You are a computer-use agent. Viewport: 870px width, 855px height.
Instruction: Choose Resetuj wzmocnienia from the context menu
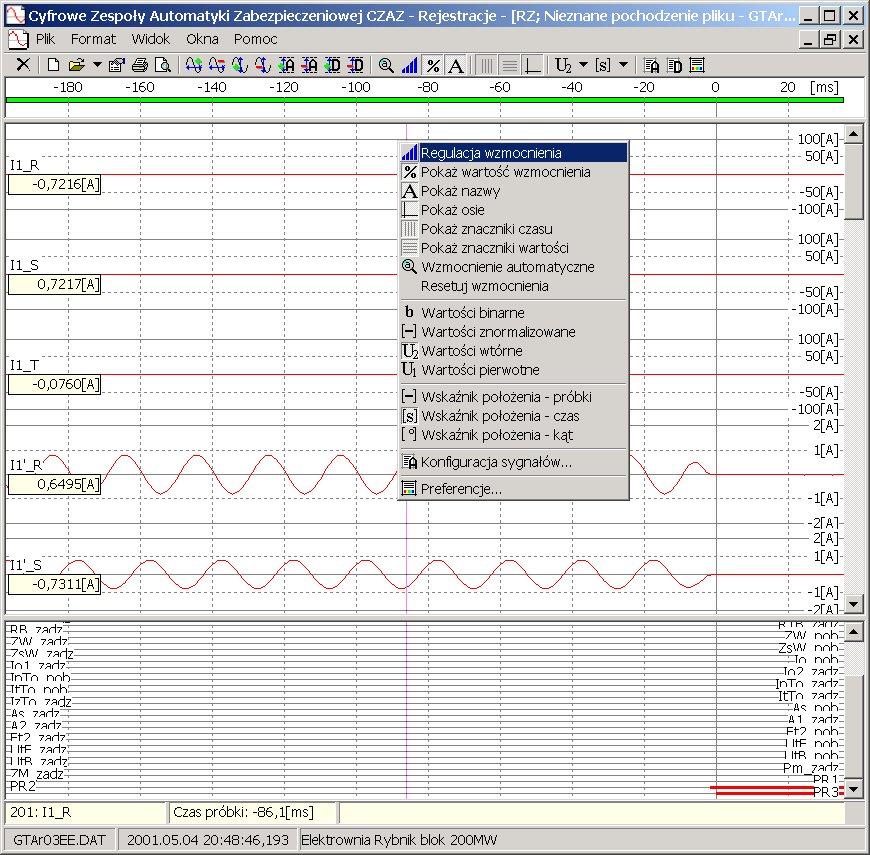(514, 286)
